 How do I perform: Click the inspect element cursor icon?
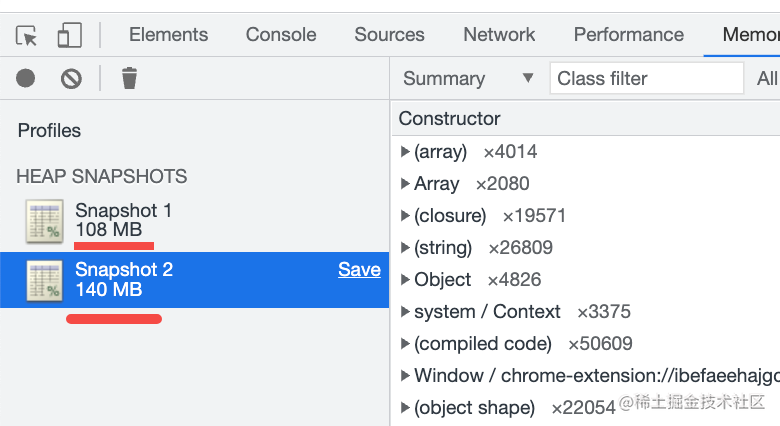coord(27,35)
